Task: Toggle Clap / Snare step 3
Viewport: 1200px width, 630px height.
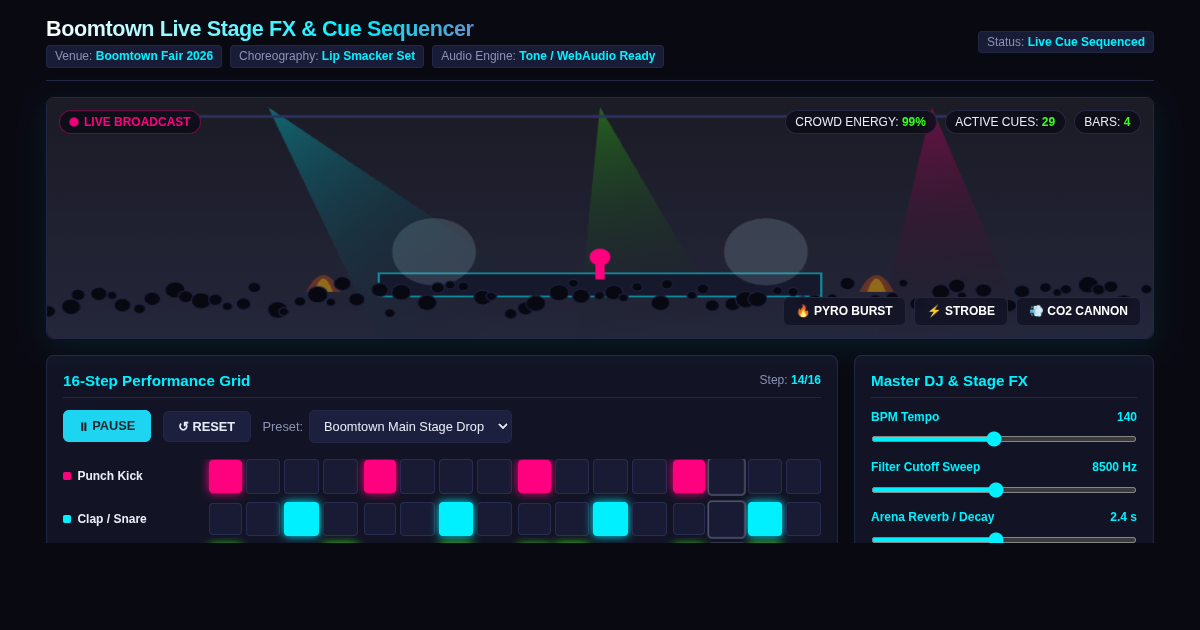Action: pos(301,519)
